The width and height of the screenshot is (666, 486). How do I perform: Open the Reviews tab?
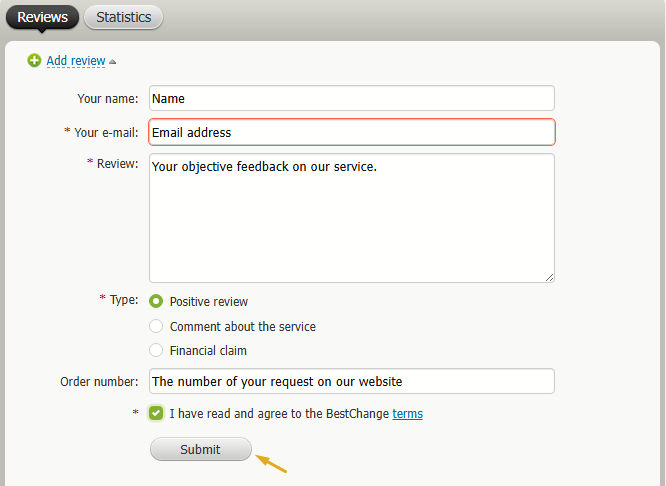pyautogui.click(x=42, y=17)
